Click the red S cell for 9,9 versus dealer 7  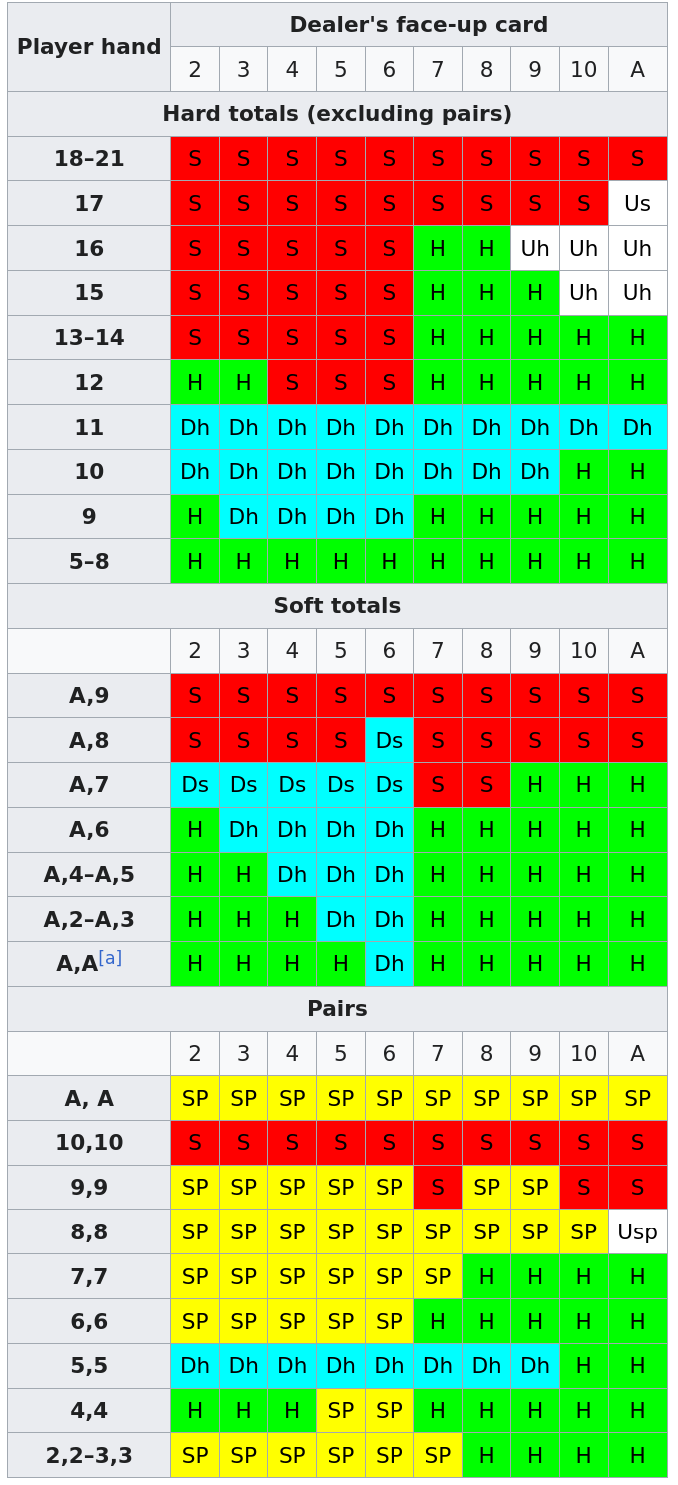438,1188
